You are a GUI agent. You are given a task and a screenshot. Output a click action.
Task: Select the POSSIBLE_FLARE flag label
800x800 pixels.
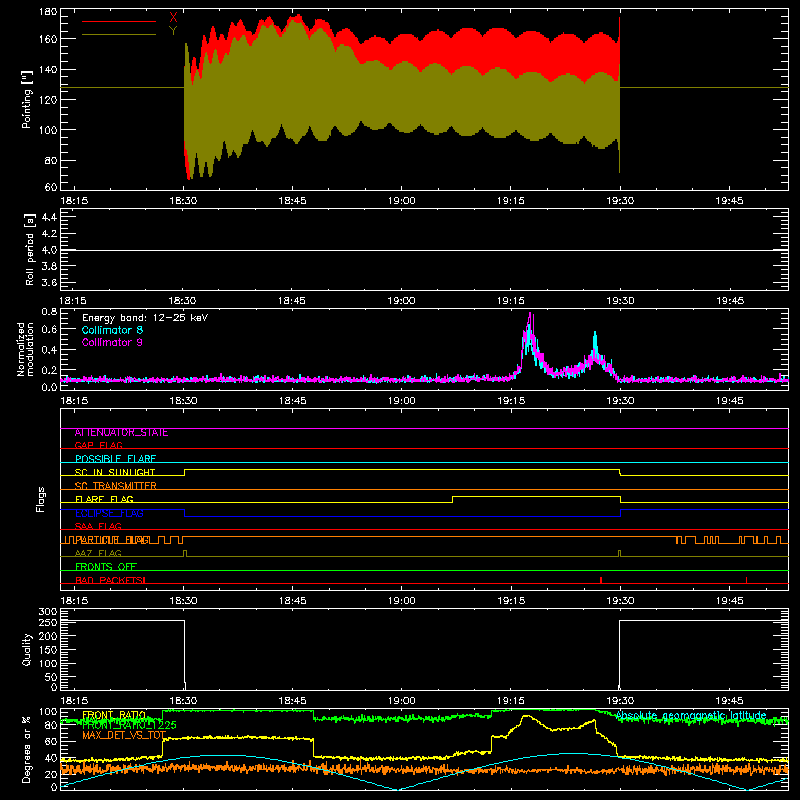115,459
